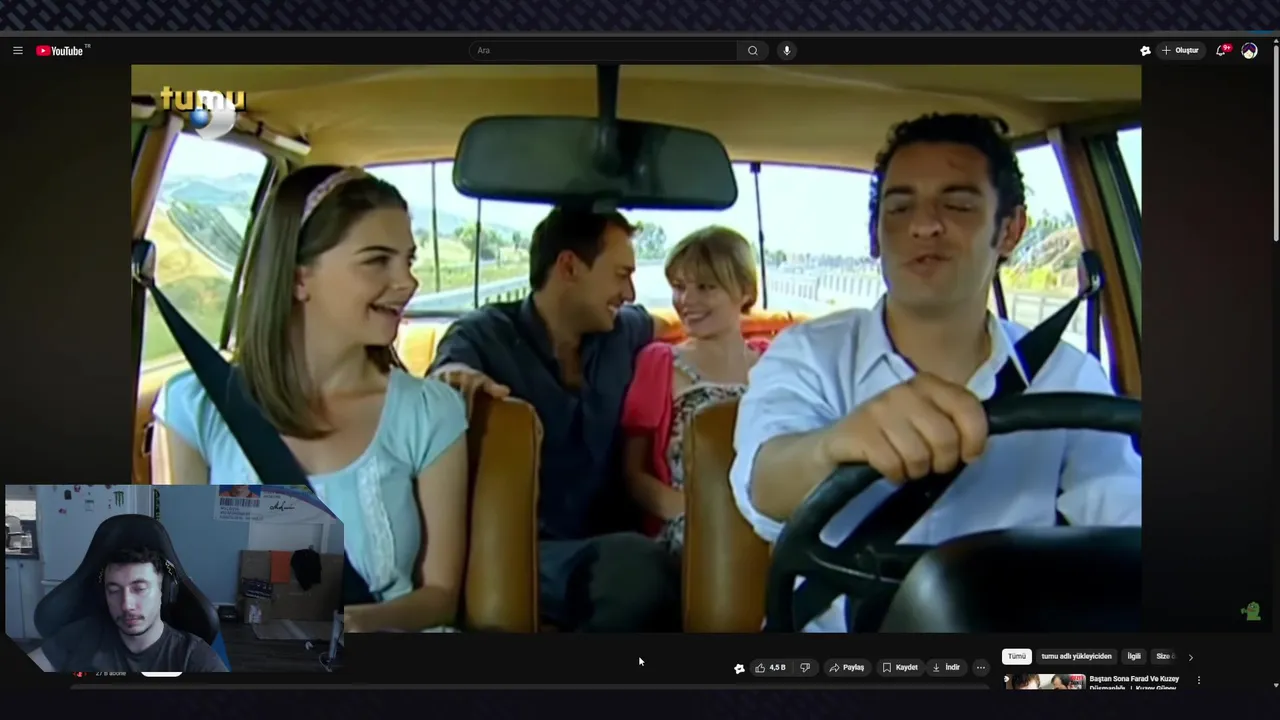Click the webcam overlay of the streamer
1280x720 pixels.
[x=174, y=578]
